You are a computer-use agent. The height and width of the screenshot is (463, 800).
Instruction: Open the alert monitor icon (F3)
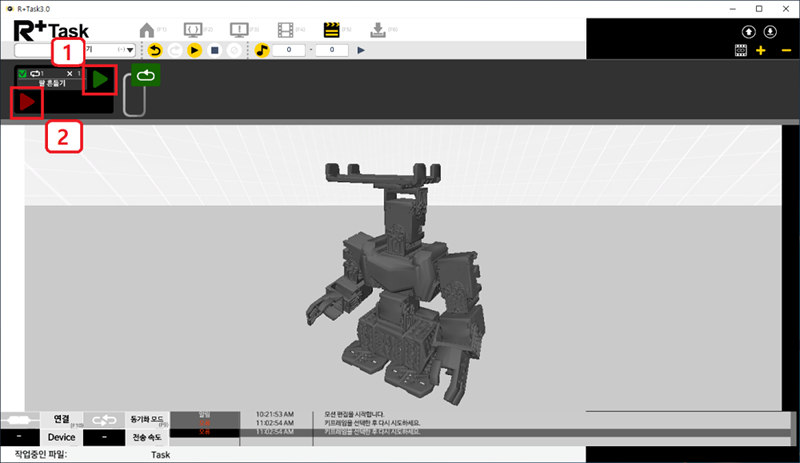(240, 29)
